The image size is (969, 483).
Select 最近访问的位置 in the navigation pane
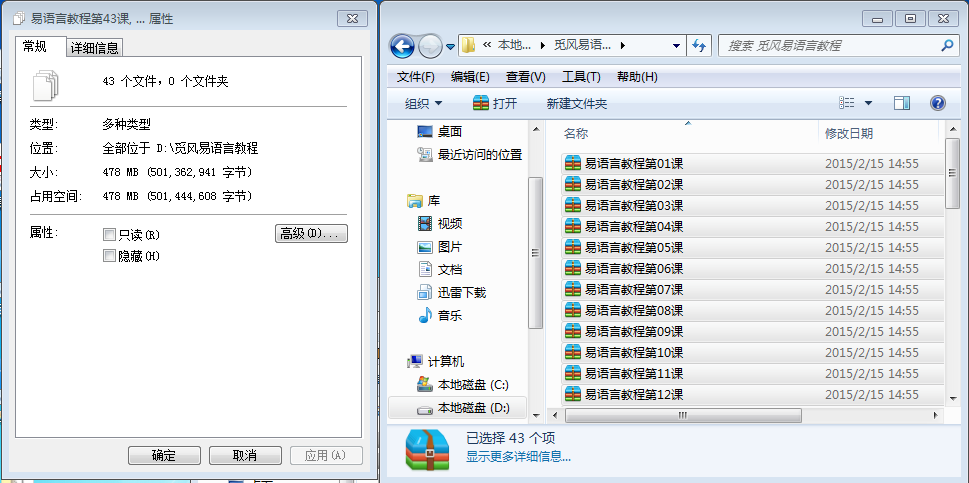pos(480,154)
